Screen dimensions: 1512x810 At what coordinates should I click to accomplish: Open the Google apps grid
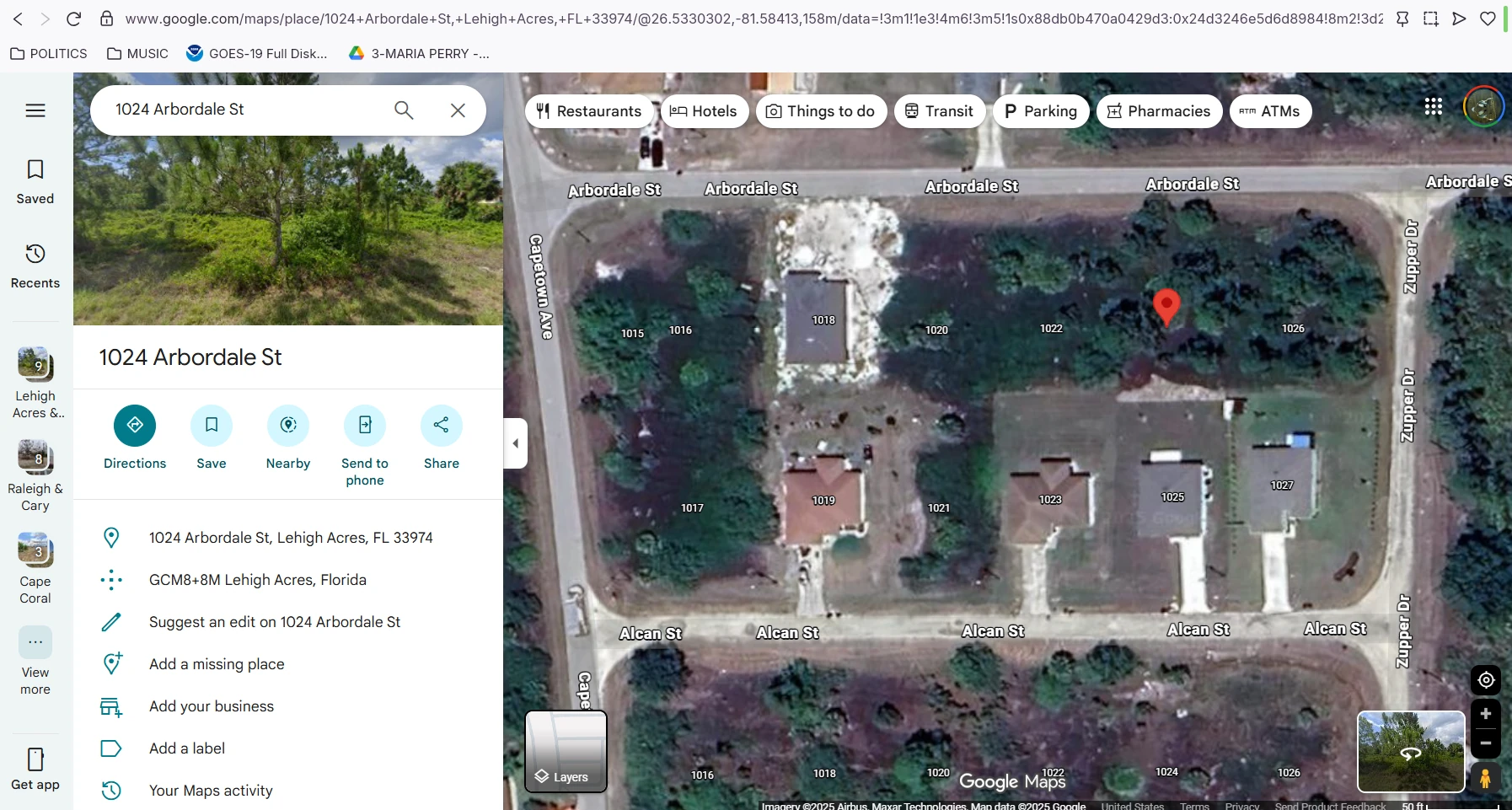1433,106
